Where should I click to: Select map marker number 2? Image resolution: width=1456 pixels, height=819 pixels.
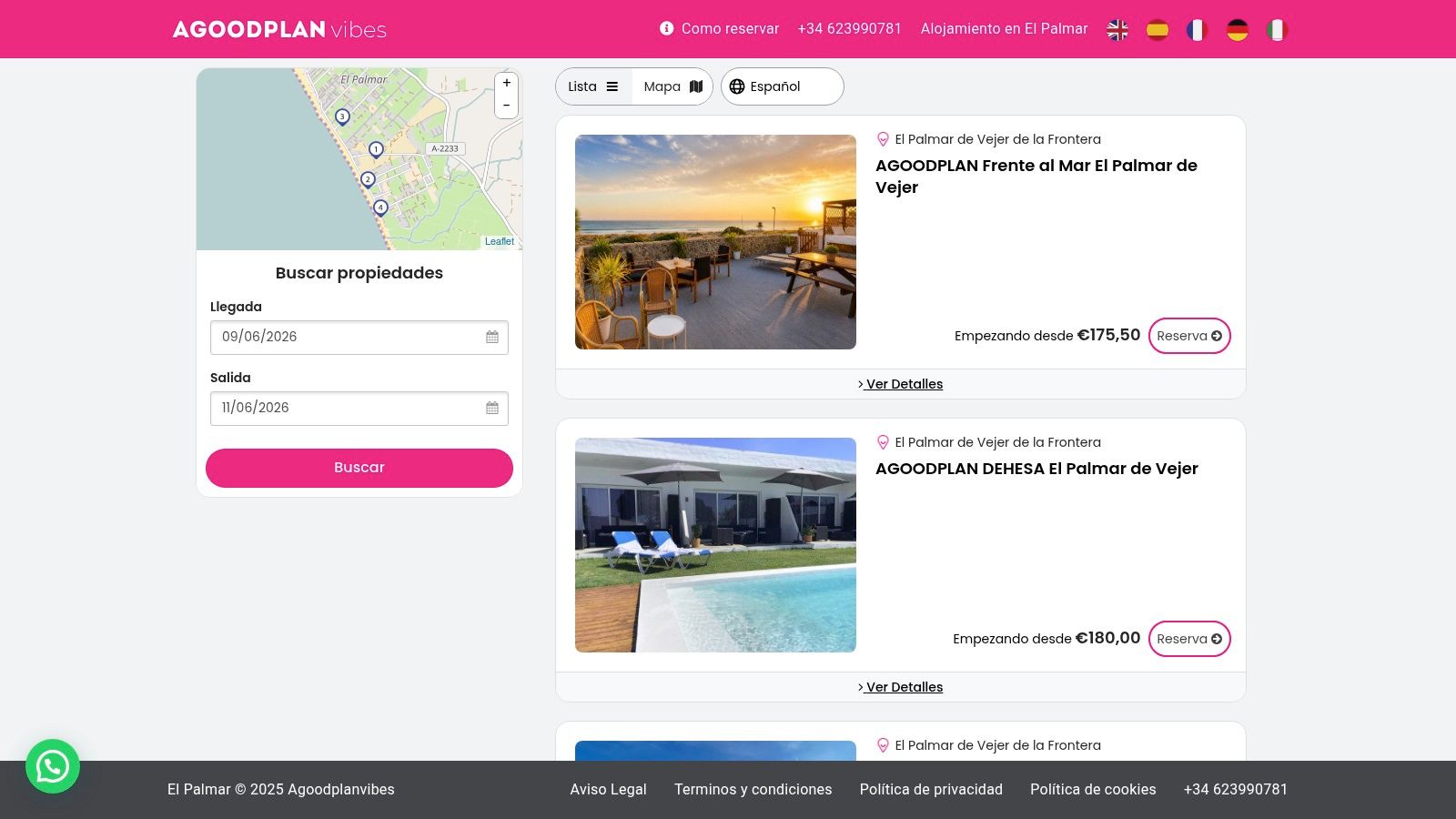point(368,179)
